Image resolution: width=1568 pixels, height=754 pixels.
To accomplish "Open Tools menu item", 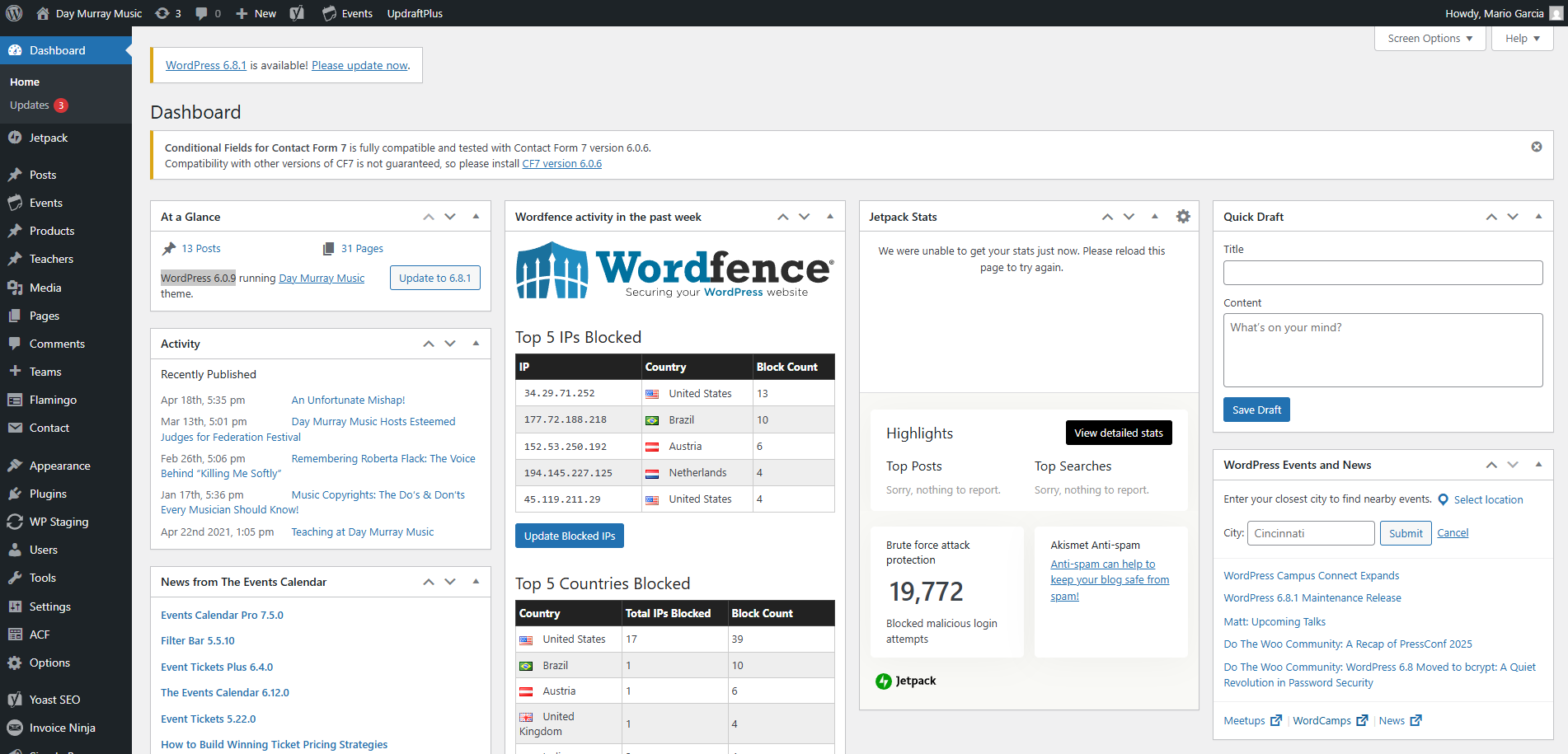I will [x=66, y=578].
